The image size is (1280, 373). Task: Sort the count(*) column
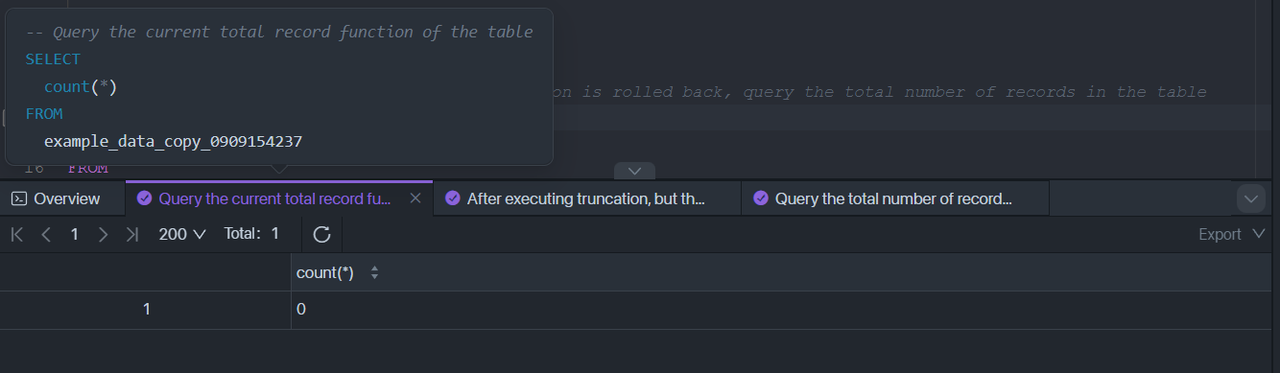375,272
